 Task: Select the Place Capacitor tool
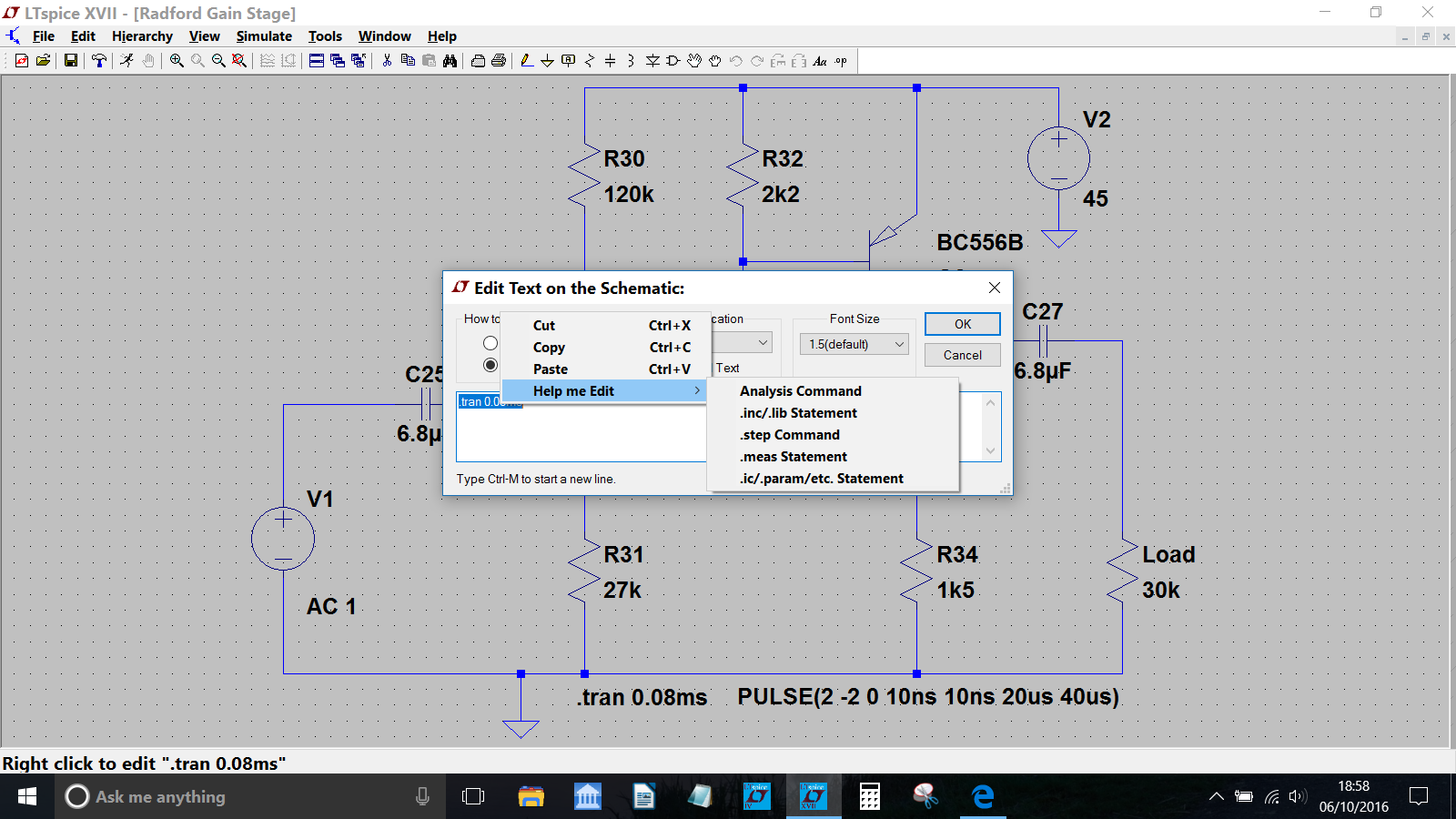pos(610,61)
